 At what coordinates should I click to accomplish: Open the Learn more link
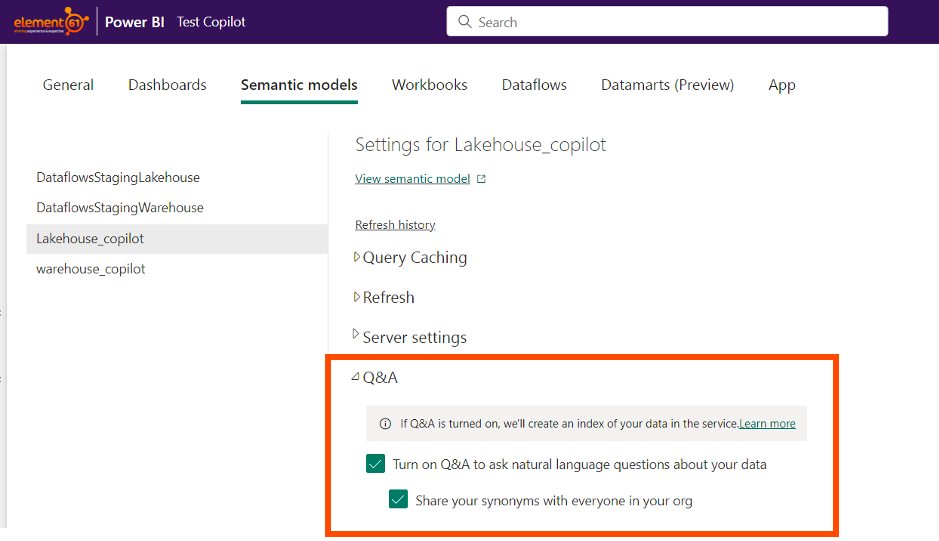point(767,424)
